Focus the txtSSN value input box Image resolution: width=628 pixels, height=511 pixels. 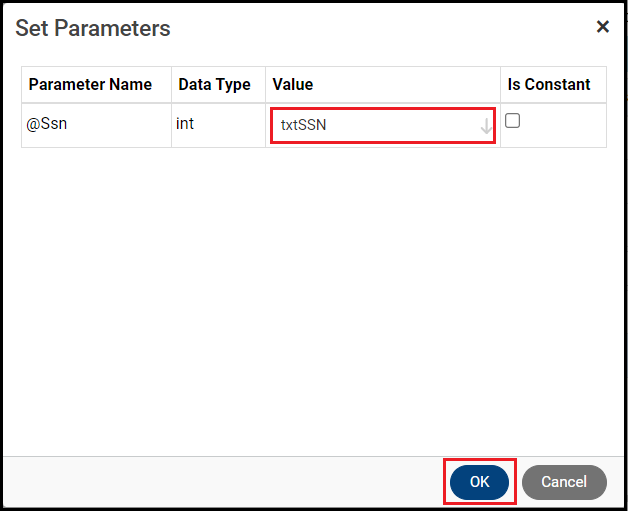380,126
